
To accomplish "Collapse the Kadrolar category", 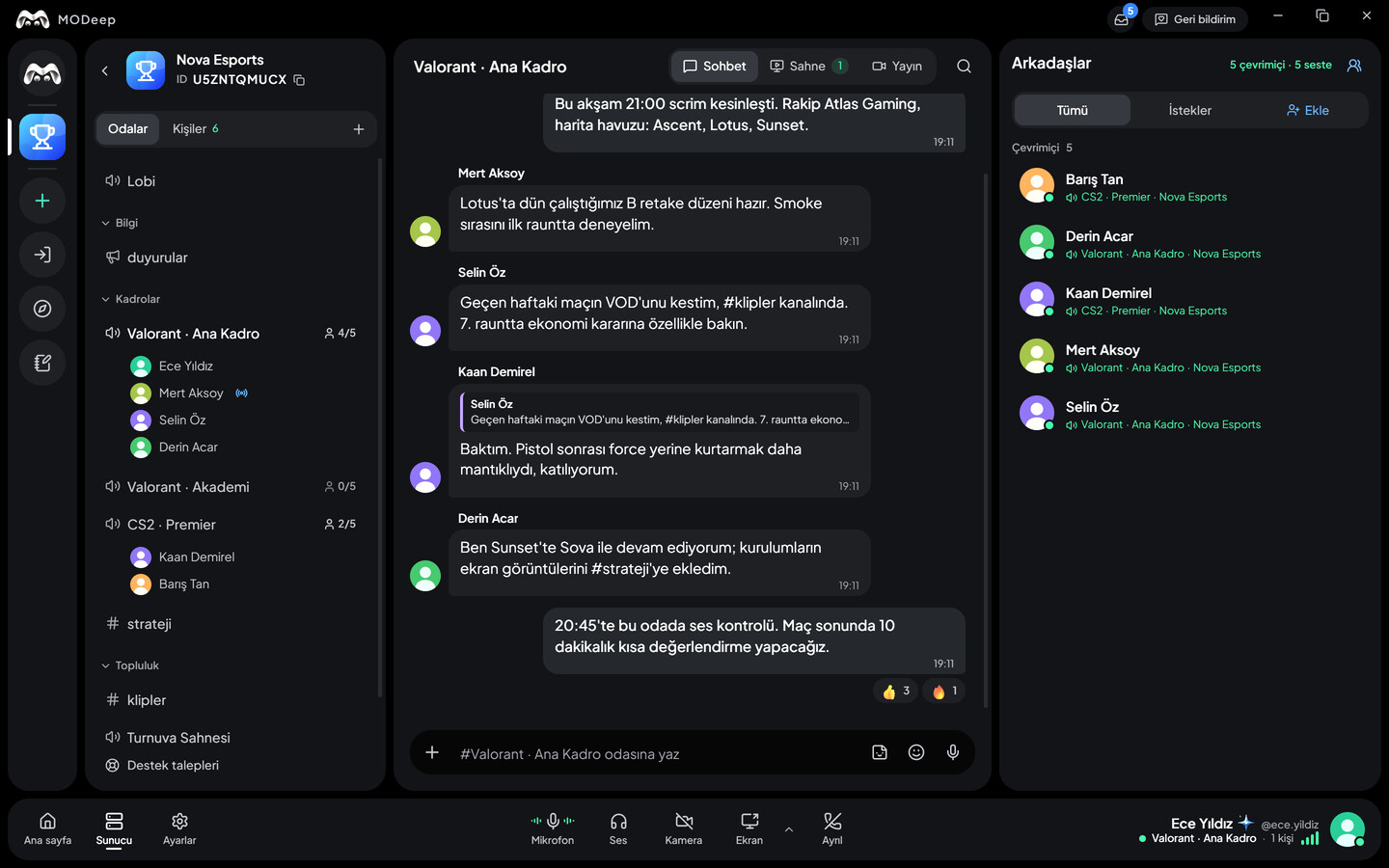I will tap(131, 299).
